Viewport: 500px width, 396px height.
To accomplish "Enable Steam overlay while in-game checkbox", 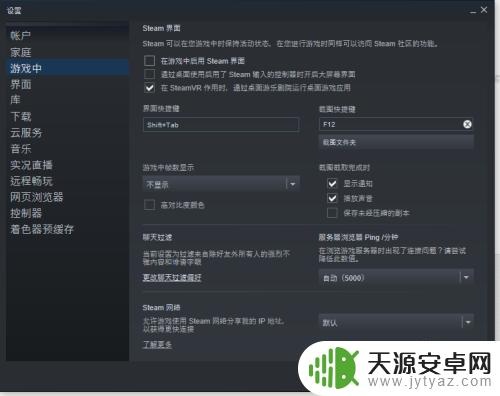I will [x=149, y=61].
